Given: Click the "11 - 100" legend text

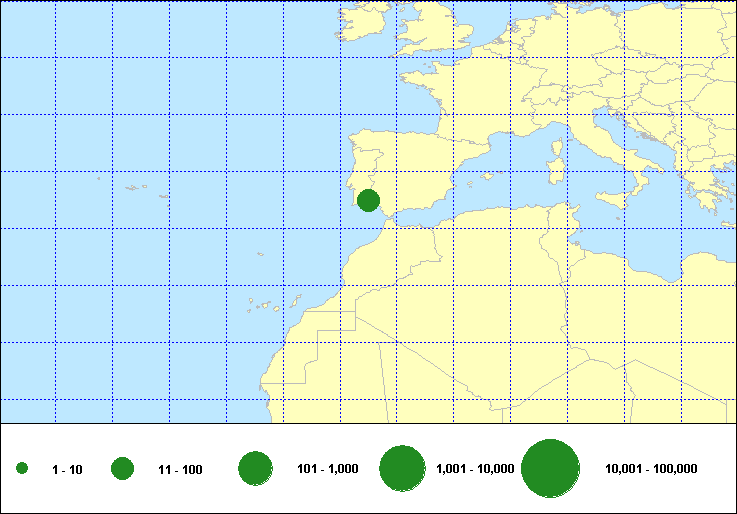Looking at the screenshot, I should click(x=180, y=469).
